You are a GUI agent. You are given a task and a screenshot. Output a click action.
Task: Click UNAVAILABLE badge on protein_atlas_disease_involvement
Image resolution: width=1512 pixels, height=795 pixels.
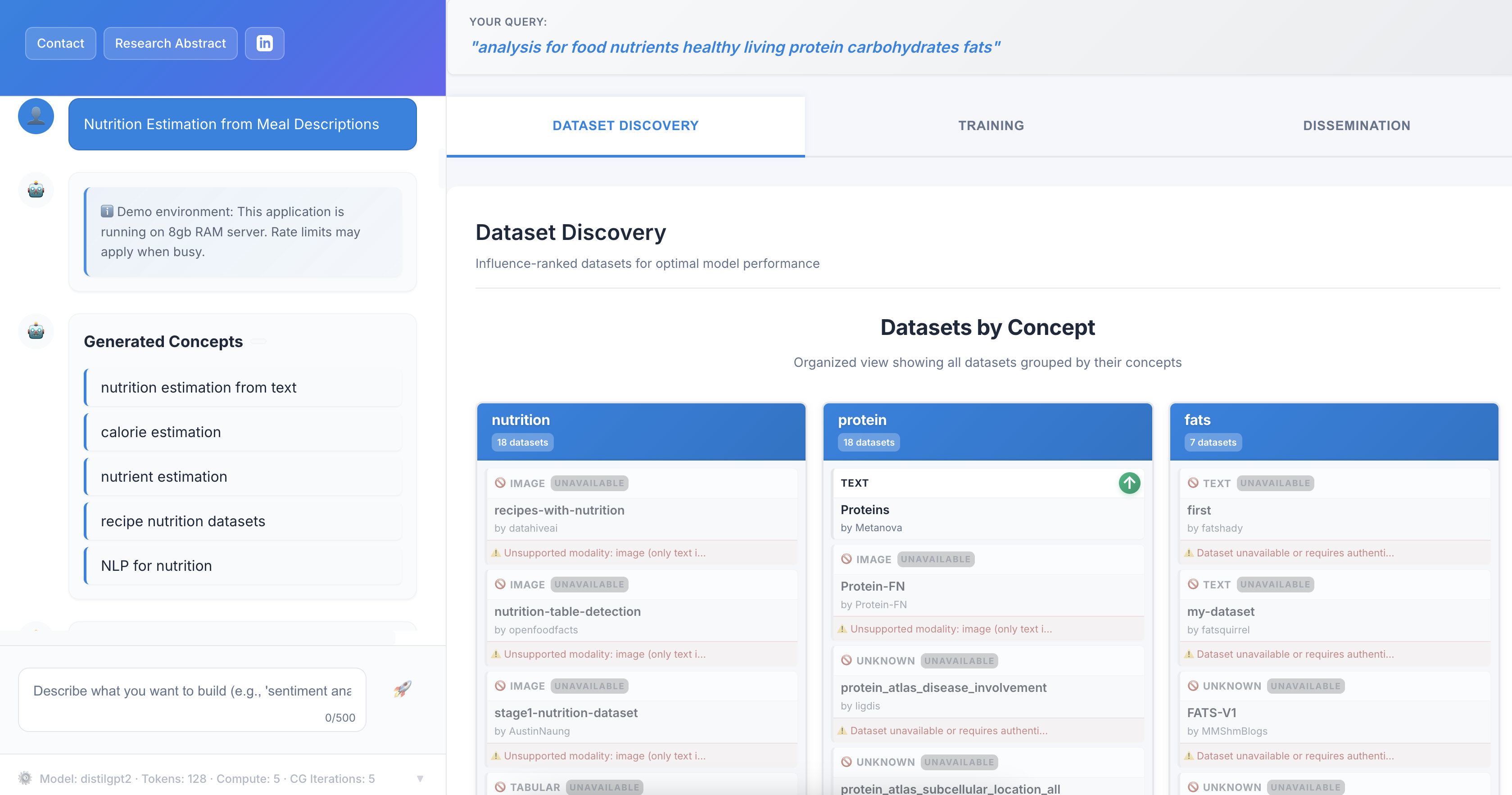point(959,661)
